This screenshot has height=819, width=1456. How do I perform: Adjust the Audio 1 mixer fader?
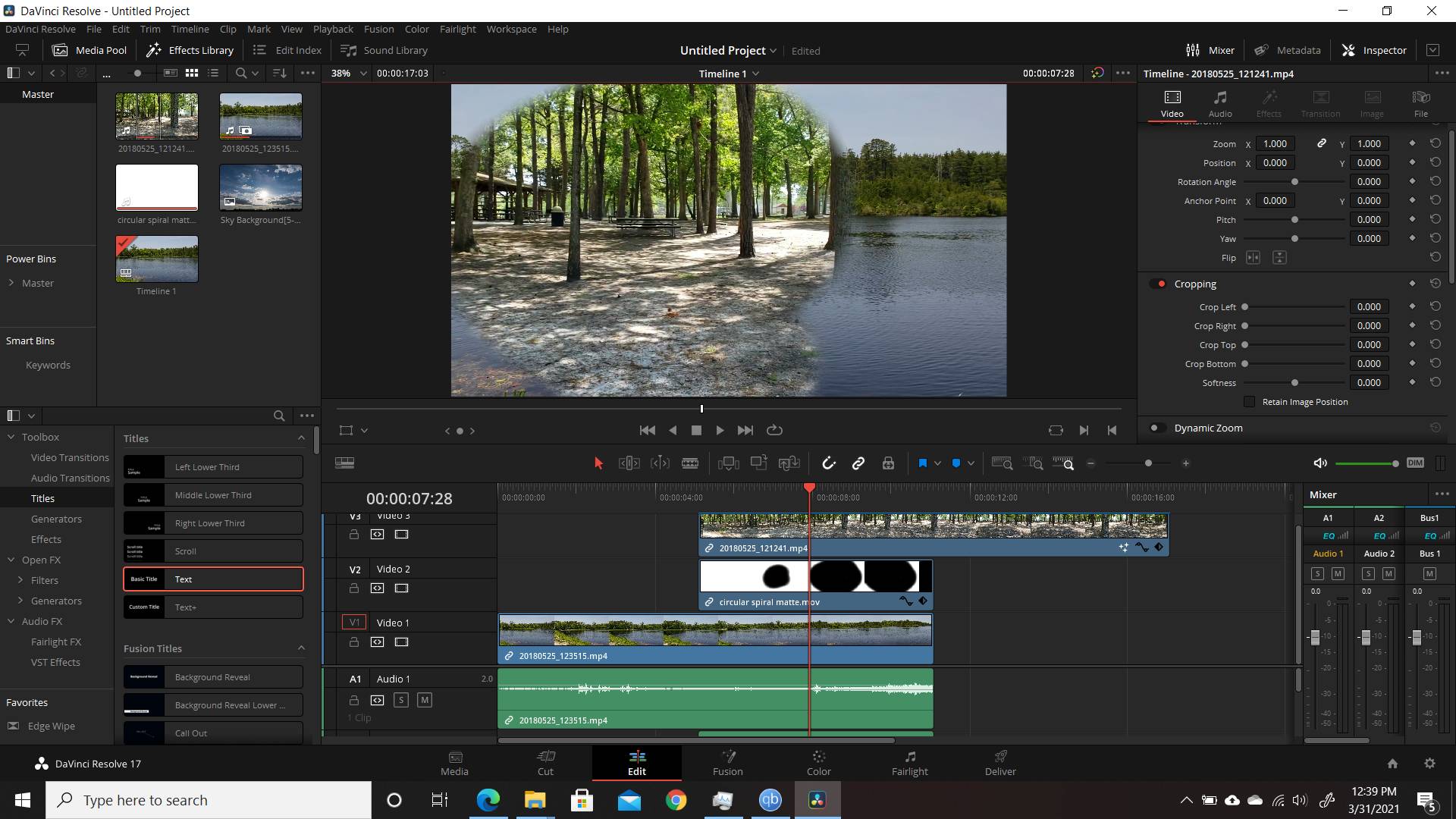click(1315, 637)
